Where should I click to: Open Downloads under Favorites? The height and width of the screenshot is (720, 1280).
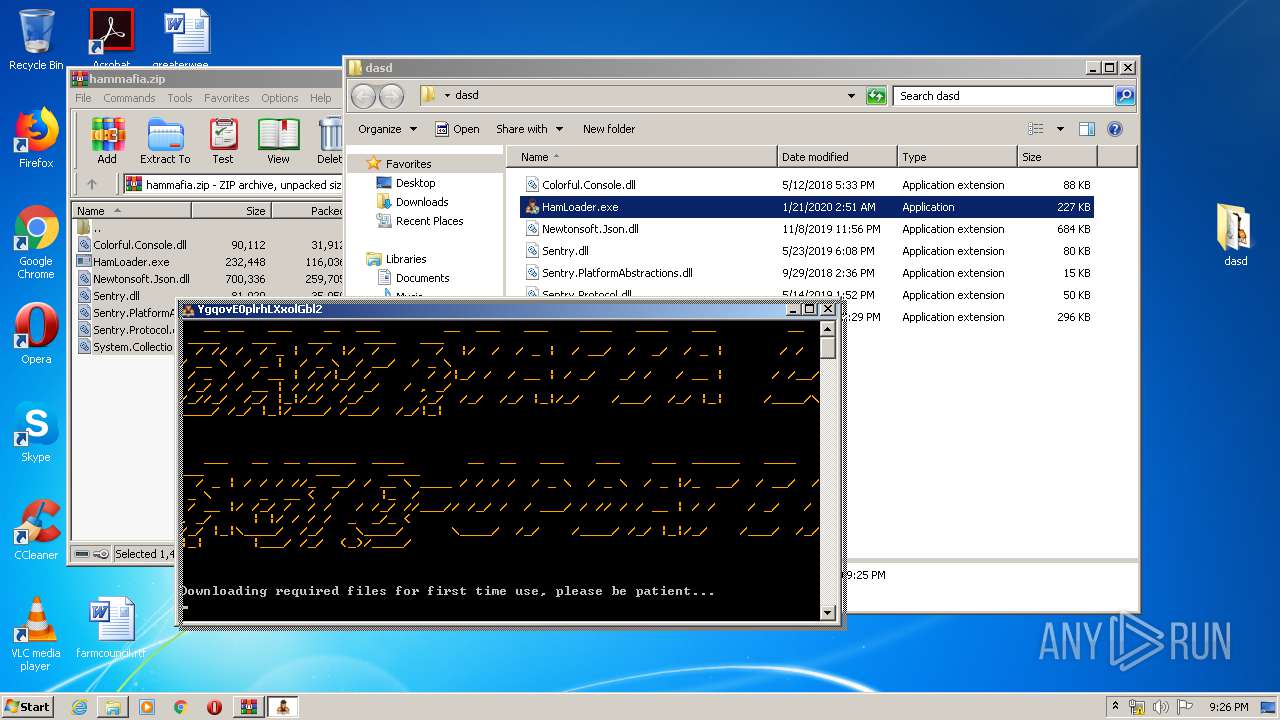422,202
